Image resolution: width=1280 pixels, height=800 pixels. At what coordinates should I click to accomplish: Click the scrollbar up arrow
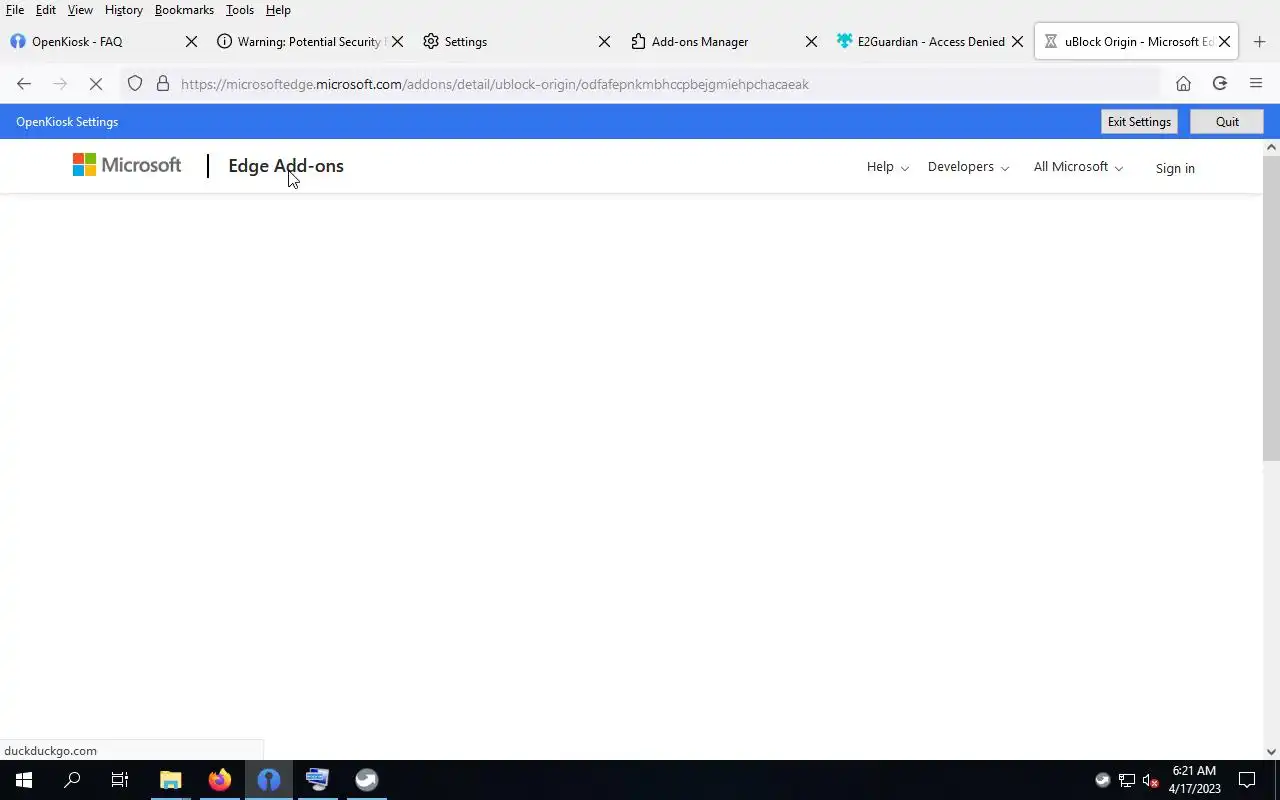pos(1272,147)
